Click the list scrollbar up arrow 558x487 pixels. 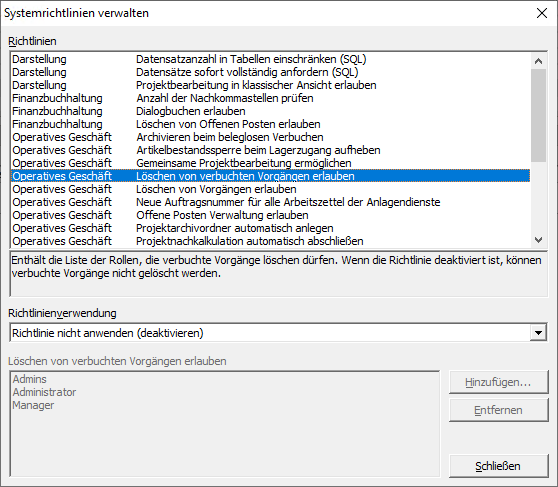(538, 61)
